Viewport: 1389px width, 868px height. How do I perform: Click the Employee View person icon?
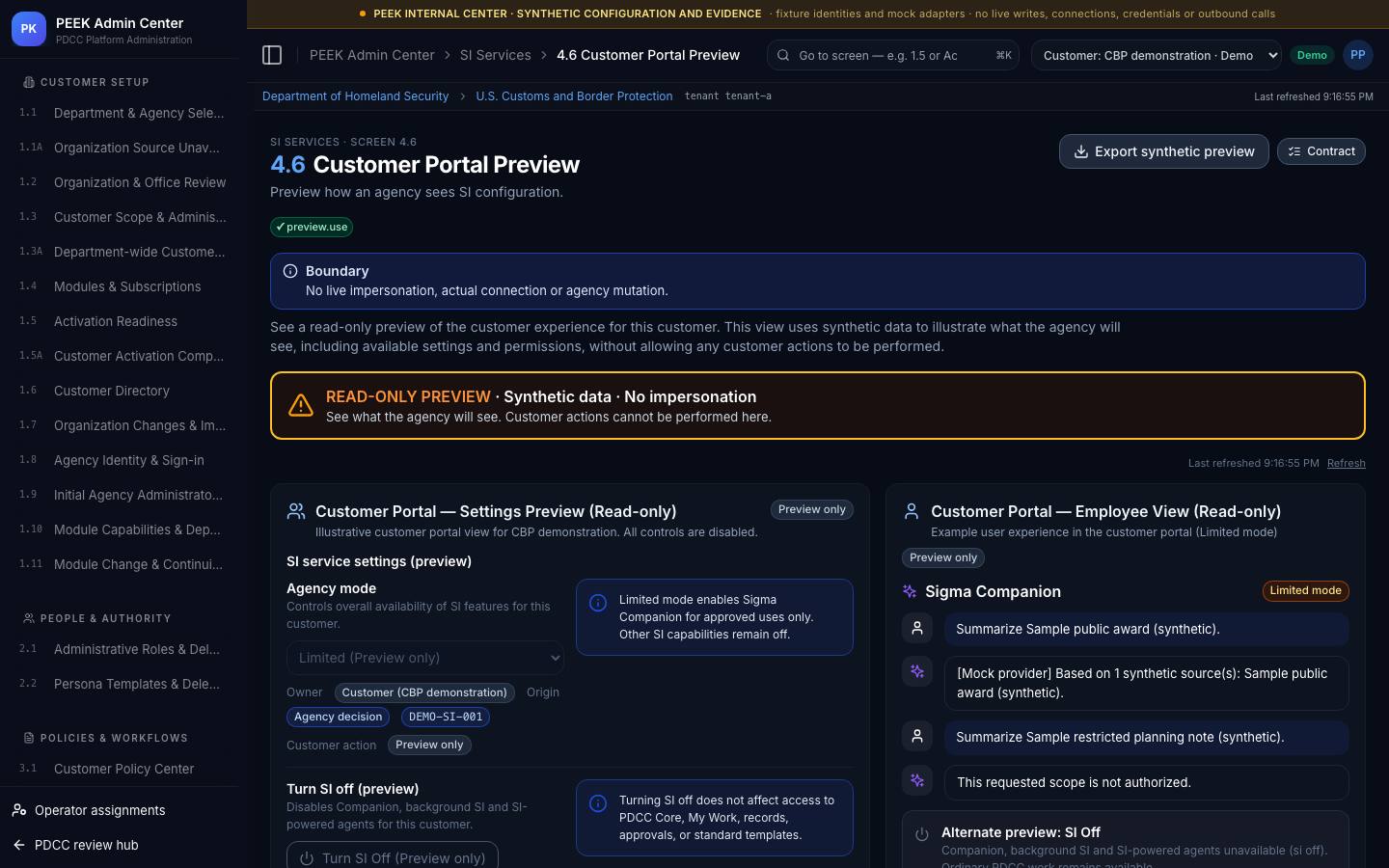pyautogui.click(x=912, y=511)
